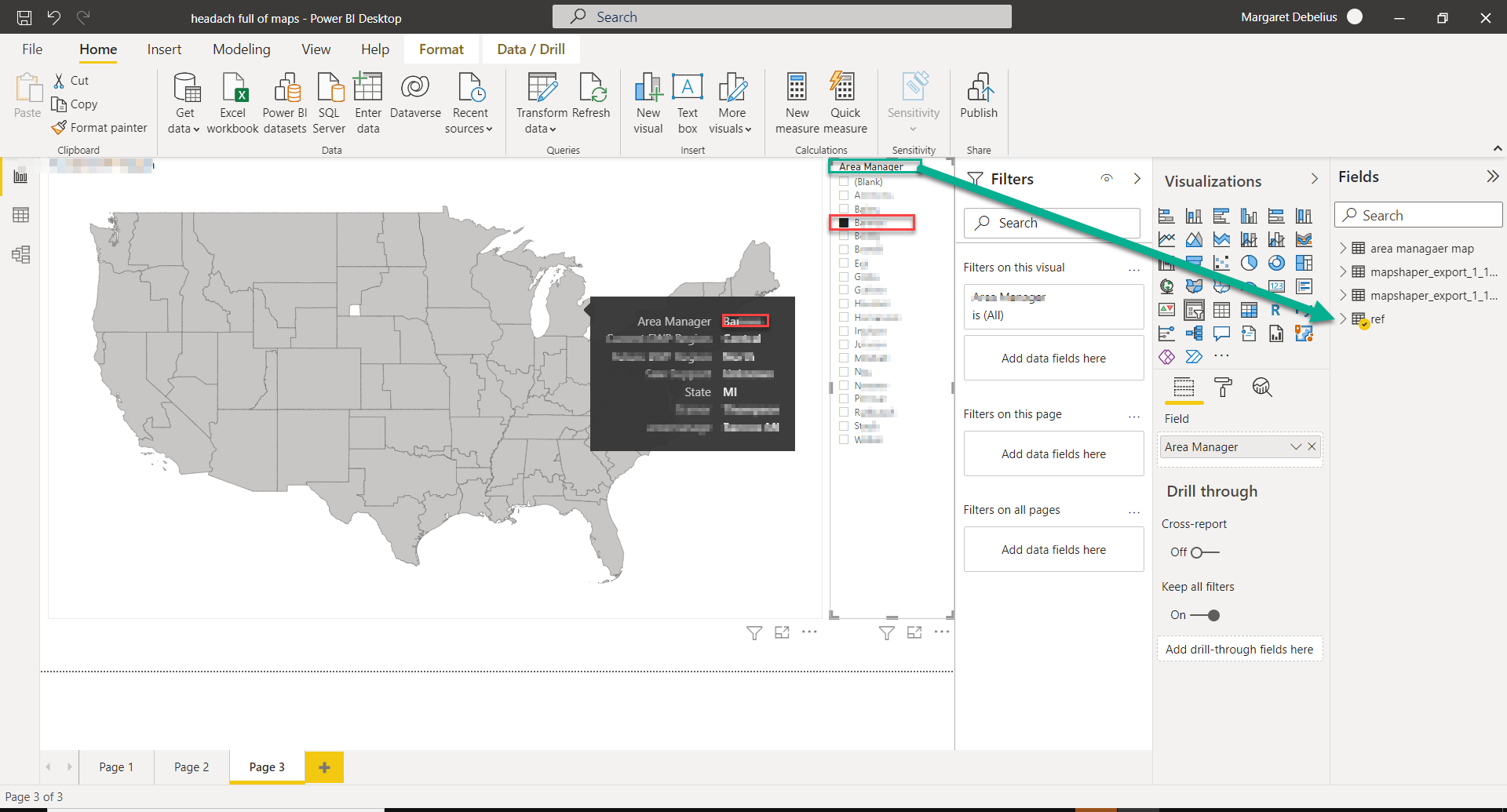Uncheck the selected black slicer checkbox
The image size is (1507, 812).
coord(844,223)
